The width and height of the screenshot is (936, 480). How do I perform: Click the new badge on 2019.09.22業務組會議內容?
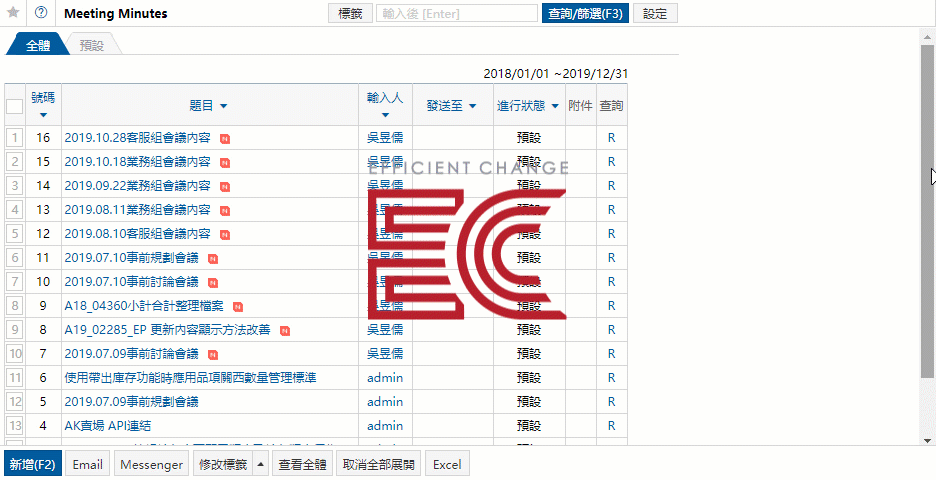point(225,187)
